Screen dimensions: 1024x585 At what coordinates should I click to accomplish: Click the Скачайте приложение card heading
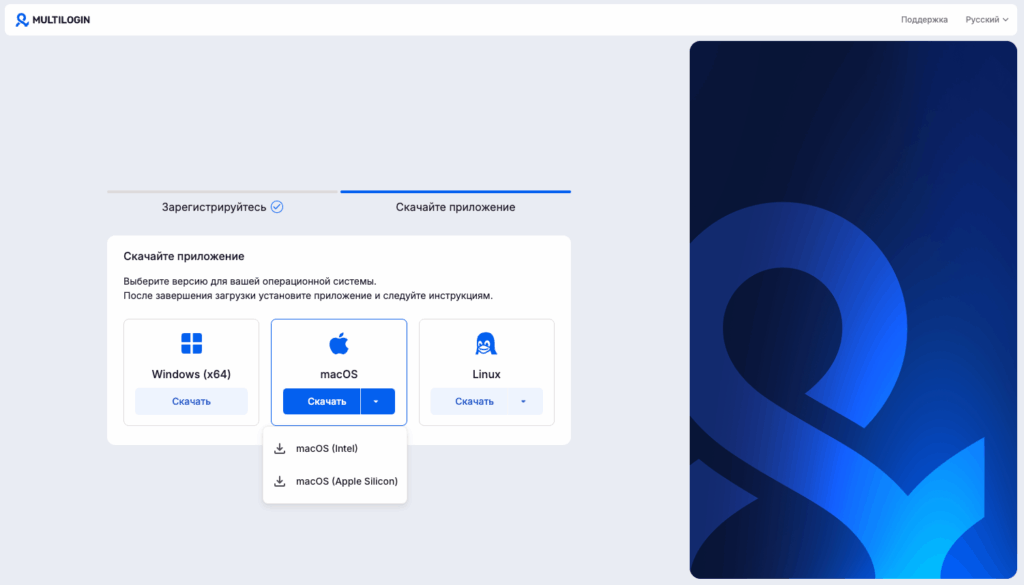click(x=184, y=257)
